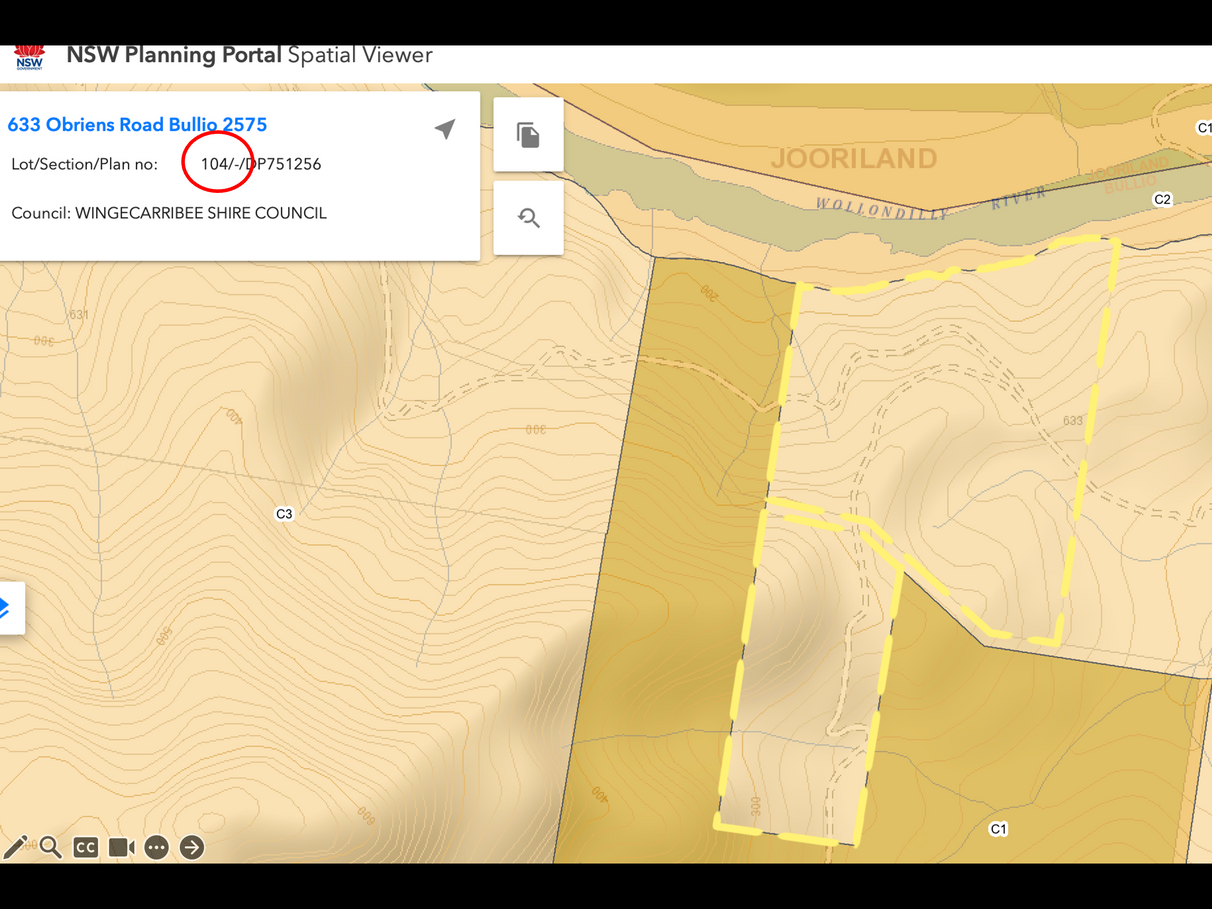Image resolution: width=1212 pixels, height=909 pixels.
Task: Click the C3 zone label on map
Action: (x=284, y=514)
